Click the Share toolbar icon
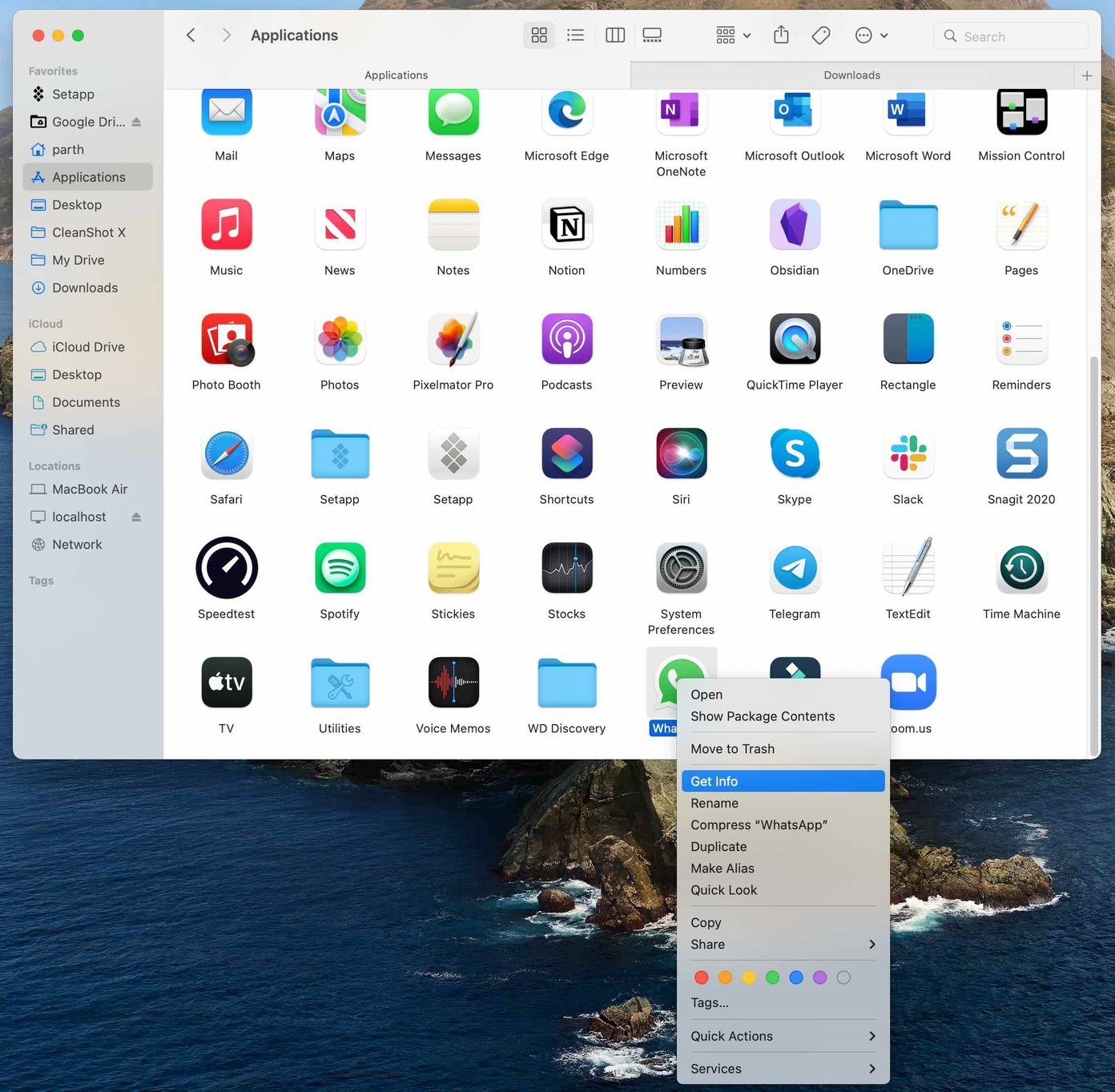 tap(781, 35)
